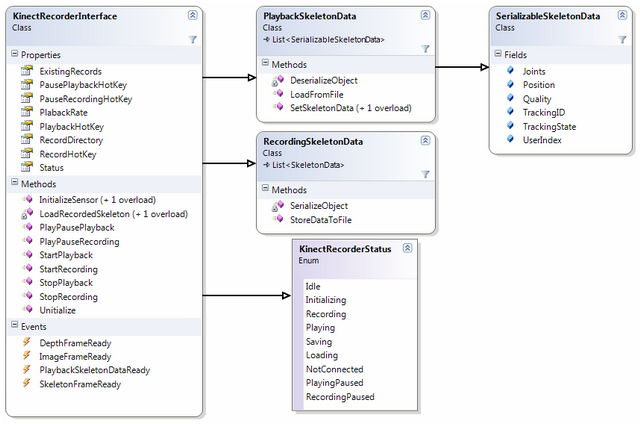This screenshot has height=424, width=640.
Task: Click the event icon next to PlaybackSkeletonDataReady
Action: click(x=27, y=369)
